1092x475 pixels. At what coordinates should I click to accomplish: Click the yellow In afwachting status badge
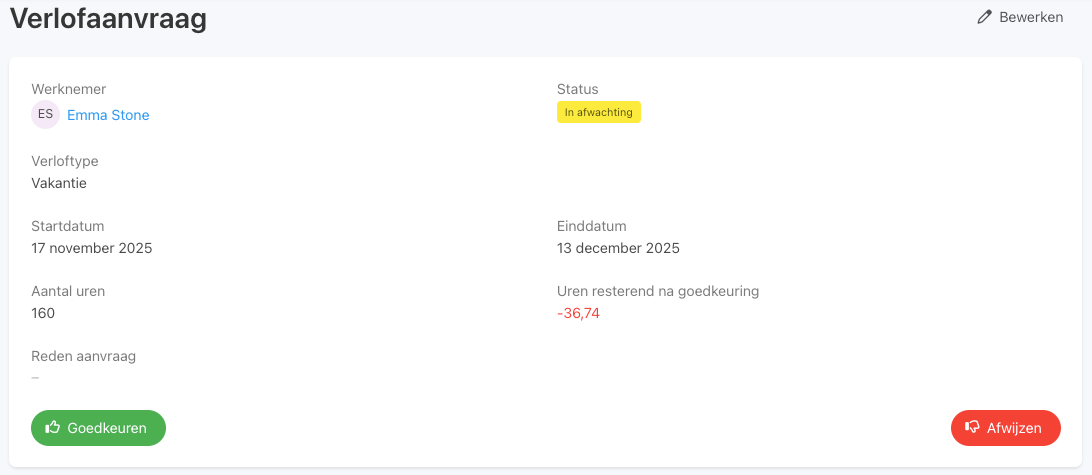pyautogui.click(x=598, y=112)
